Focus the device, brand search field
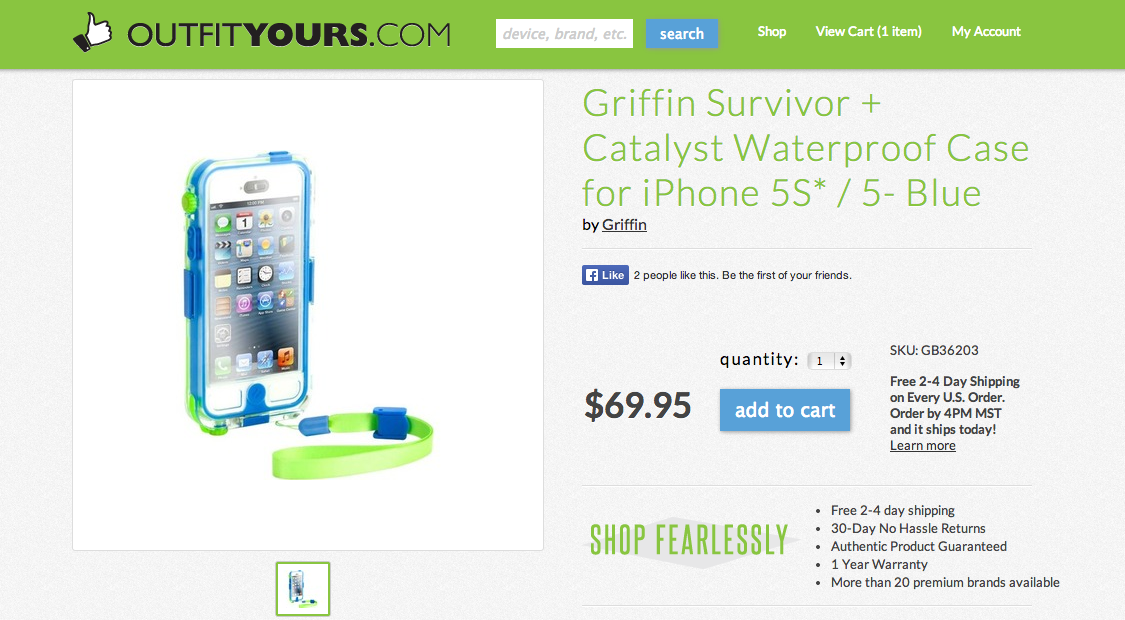The height and width of the screenshot is (620, 1125). pos(564,34)
